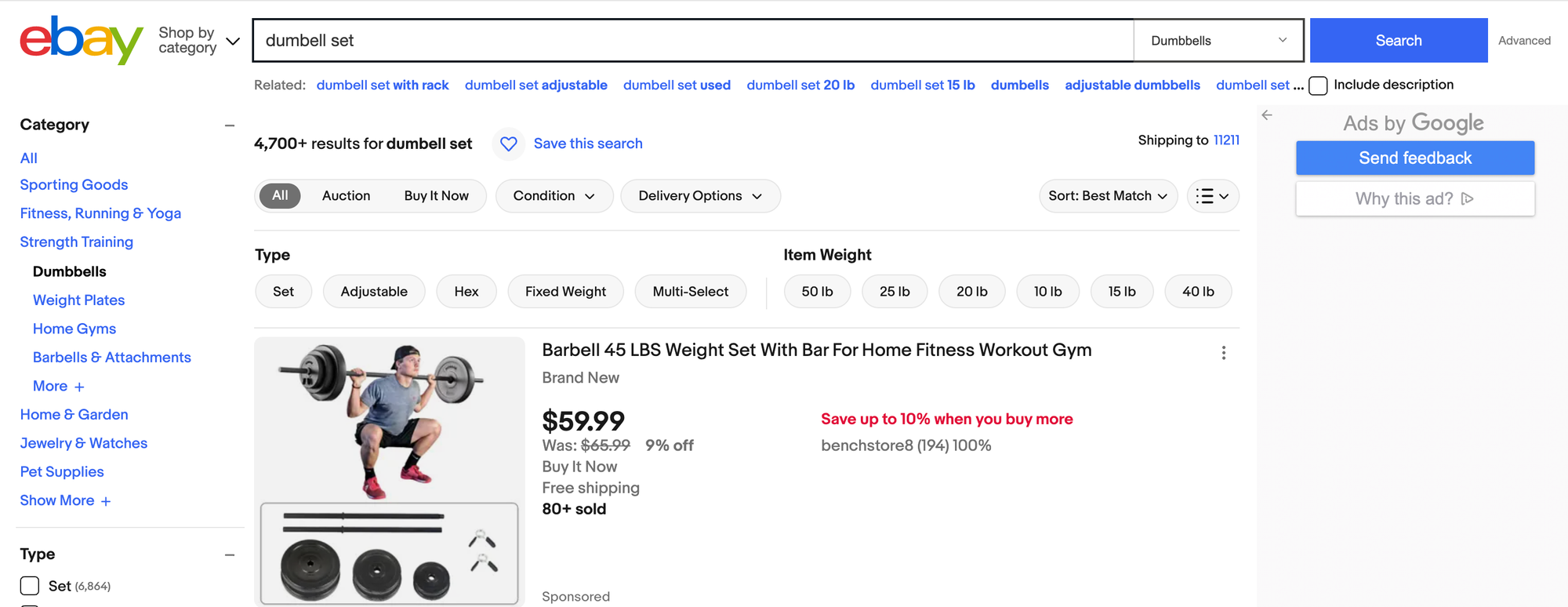Open the Sort: Best Match dropdown
The height and width of the screenshot is (607, 1568).
coord(1108,196)
